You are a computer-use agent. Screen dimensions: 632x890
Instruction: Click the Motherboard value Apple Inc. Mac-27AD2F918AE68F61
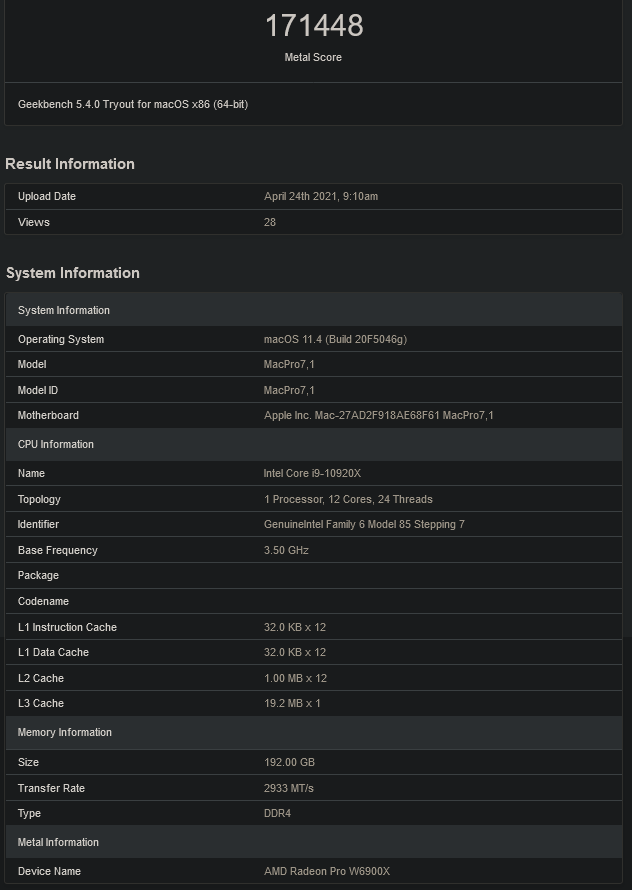[378, 415]
